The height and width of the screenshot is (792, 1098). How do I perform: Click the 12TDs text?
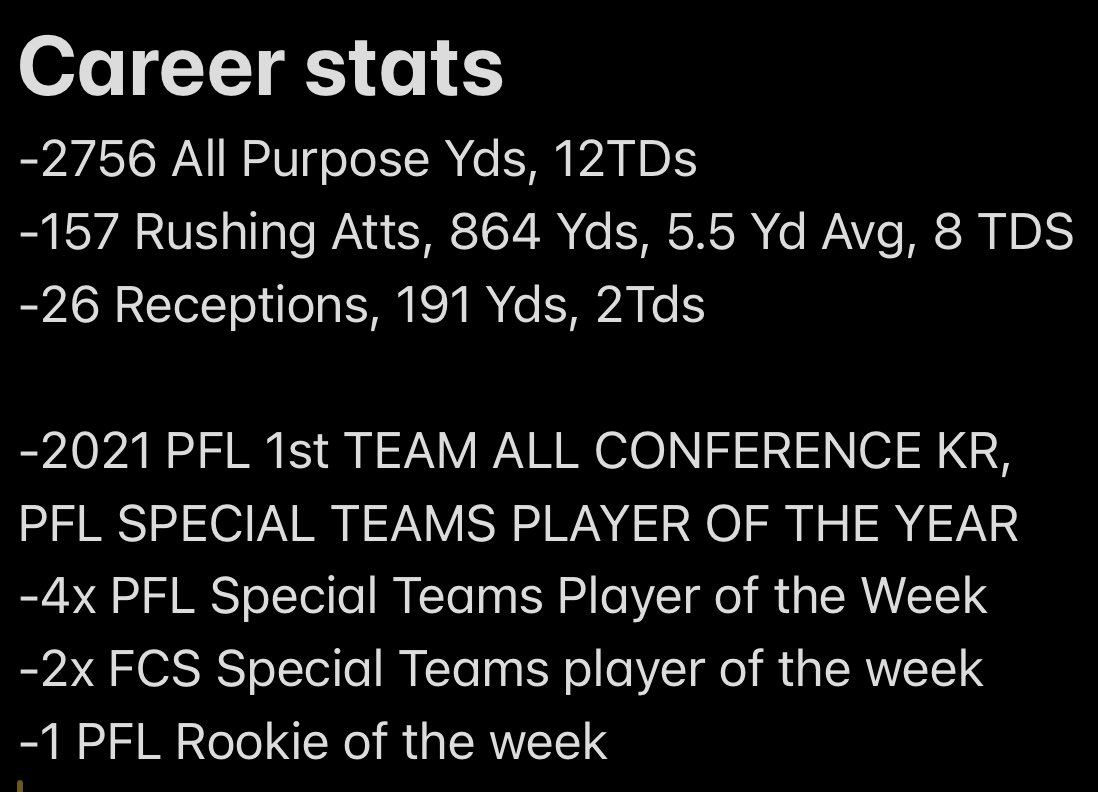pyautogui.click(x=625, y=158)
